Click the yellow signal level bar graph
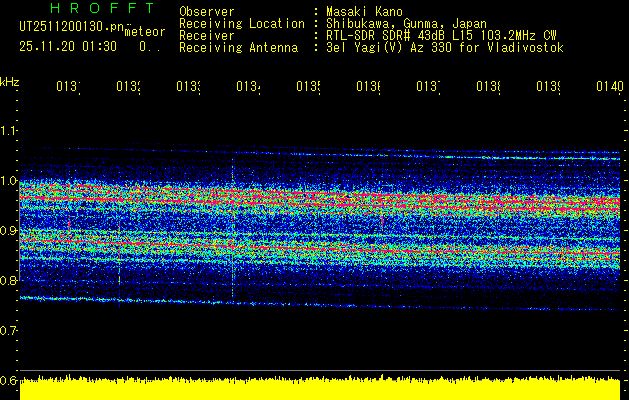This screenshot has width=629, height=400. (x=320, y=388)
